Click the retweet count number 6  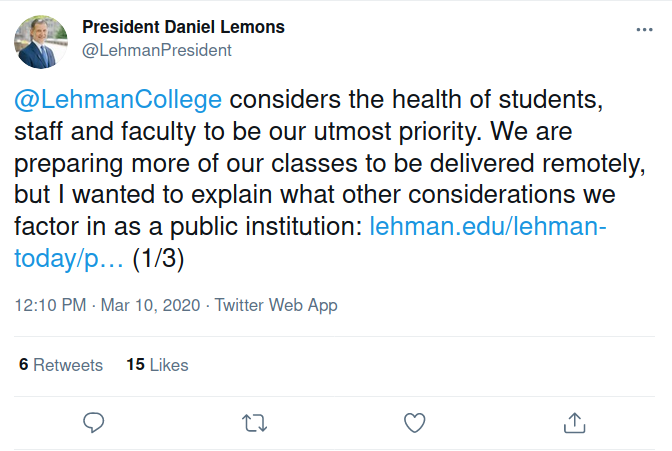click(x=23, y=365)
